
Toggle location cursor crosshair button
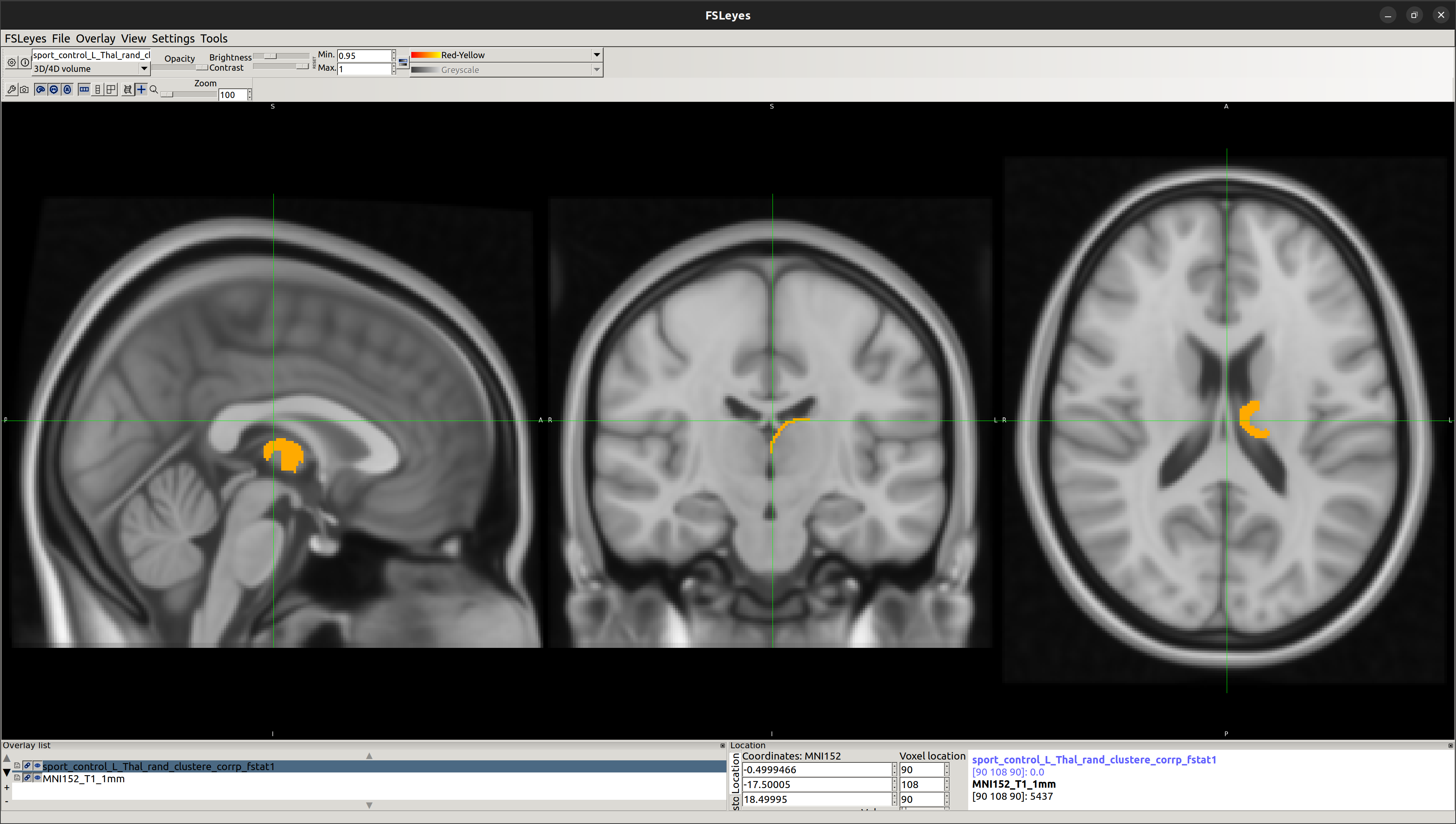pyautogui.click(x=141, y=89)
